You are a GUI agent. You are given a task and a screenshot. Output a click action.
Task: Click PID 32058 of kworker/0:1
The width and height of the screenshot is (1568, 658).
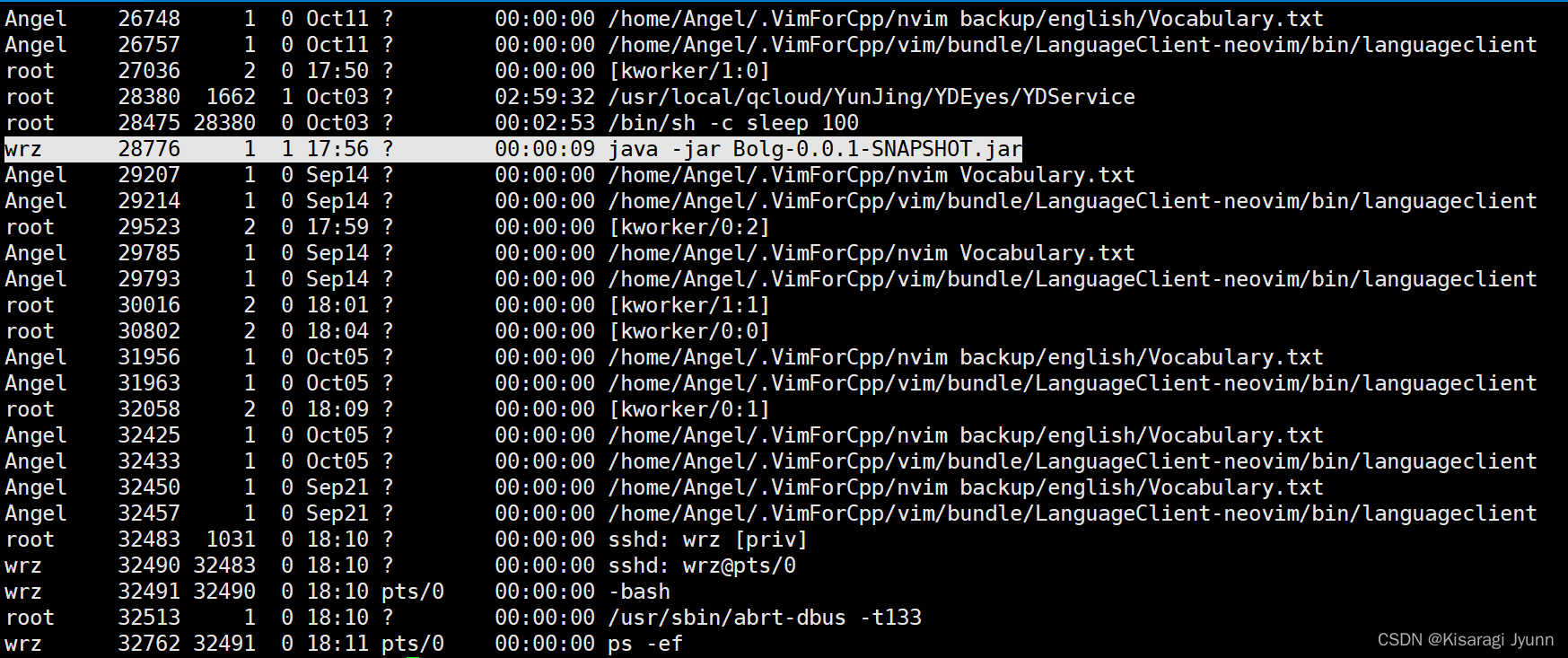coord(149,409)
